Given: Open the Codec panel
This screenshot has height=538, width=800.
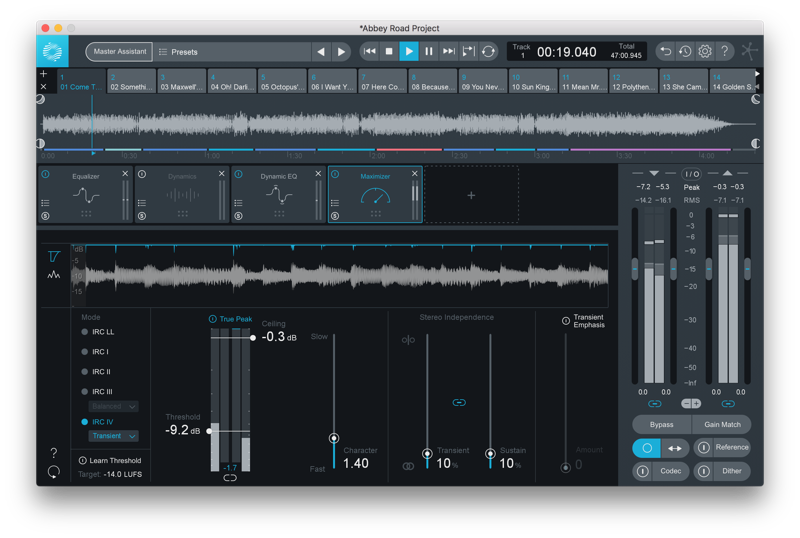Looking at the screenshot, I should [x=670, y=471].
